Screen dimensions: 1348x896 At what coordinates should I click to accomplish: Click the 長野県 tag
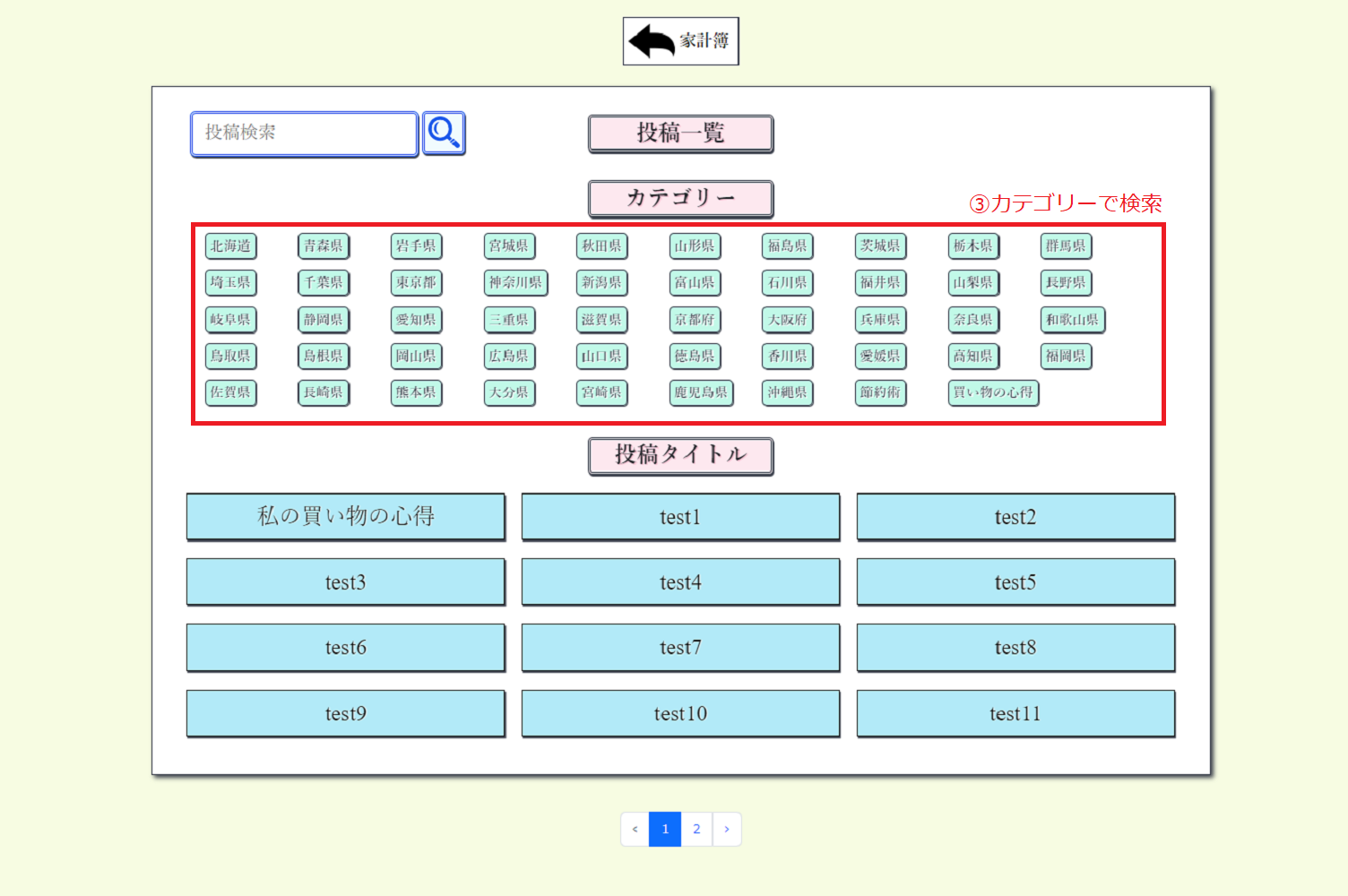tap(1067, 283)
